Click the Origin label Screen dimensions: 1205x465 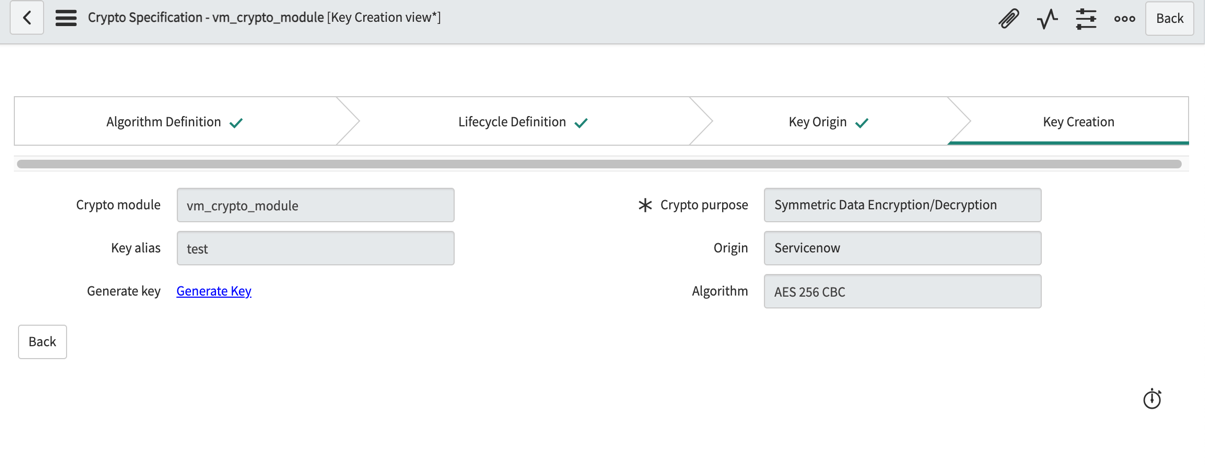tap(730, 248)
